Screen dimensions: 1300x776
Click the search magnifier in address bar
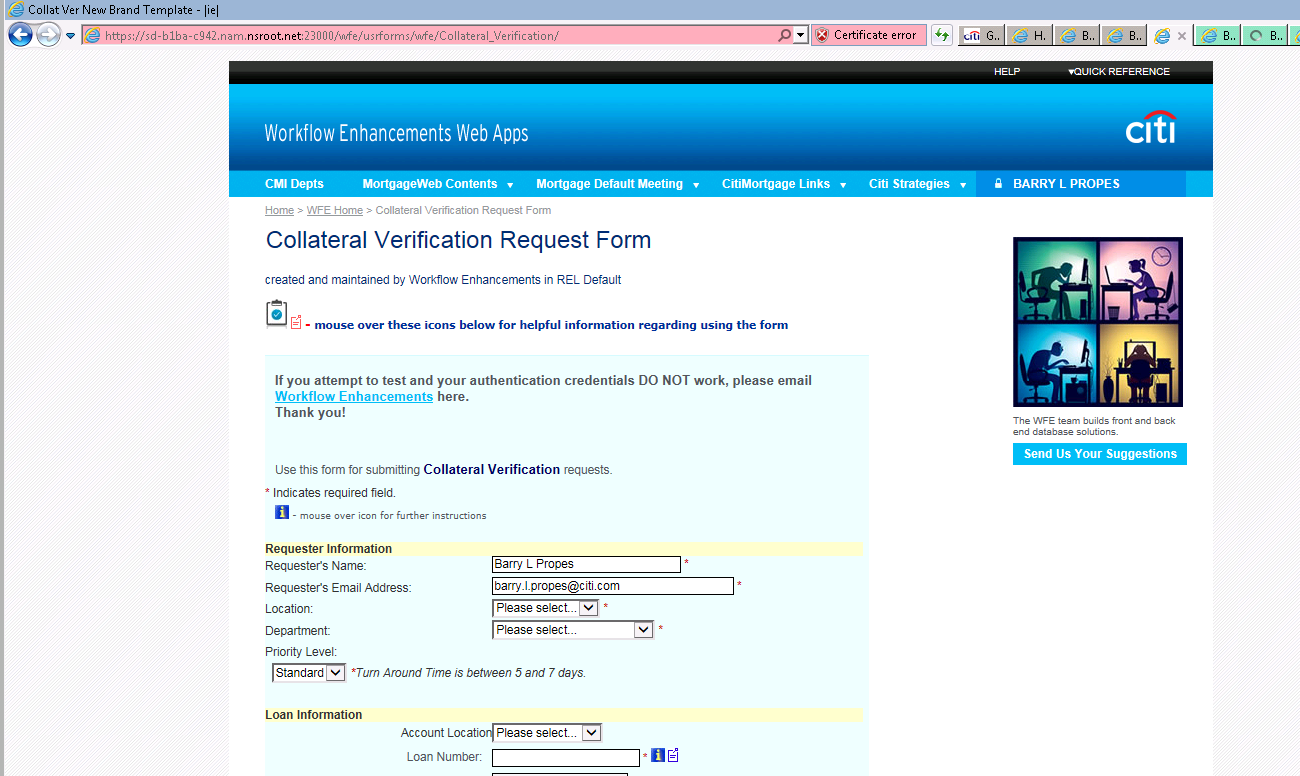tap(784, 35)
